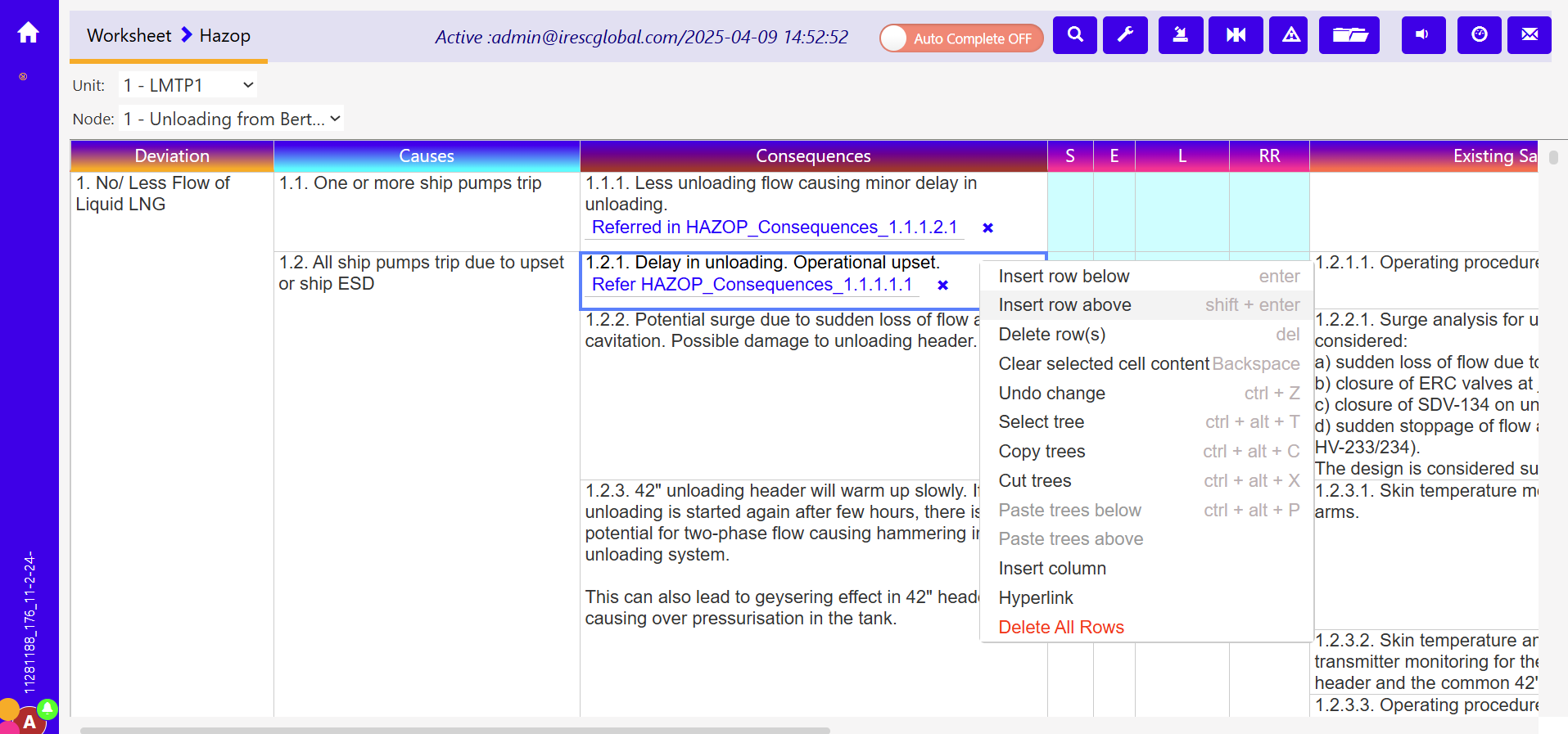The width and height of the screenshot is (1568, 734).
Task: Click the horizontal scrollbar at bottom
Action: coord(454,729)
